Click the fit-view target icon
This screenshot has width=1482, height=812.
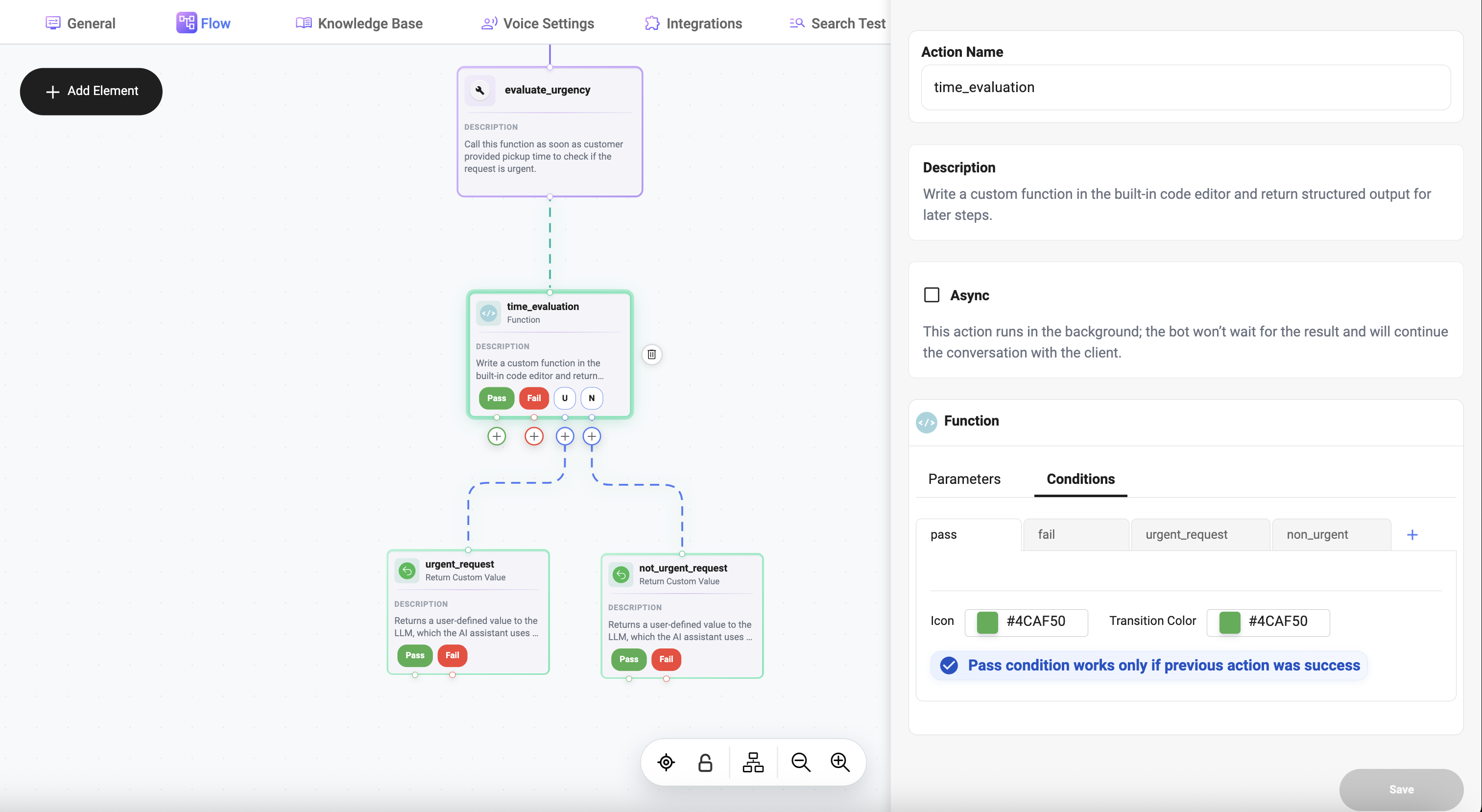[x=666, y=763]
